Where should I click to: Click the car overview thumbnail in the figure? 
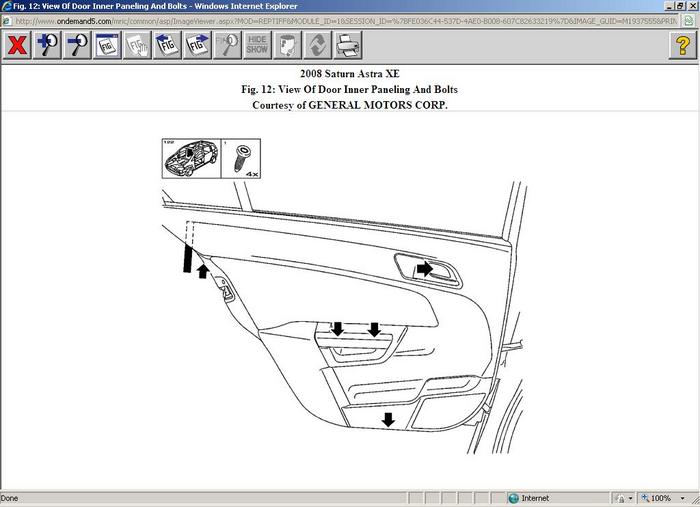coord(192,158)
